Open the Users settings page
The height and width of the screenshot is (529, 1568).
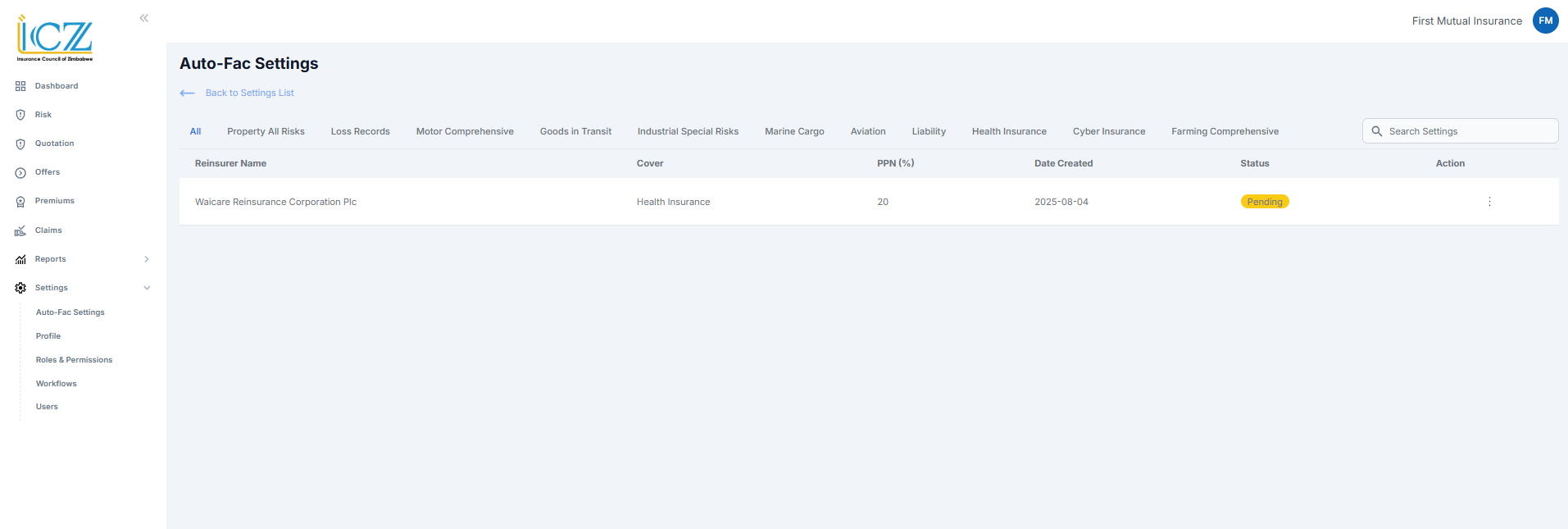(47, 407)
